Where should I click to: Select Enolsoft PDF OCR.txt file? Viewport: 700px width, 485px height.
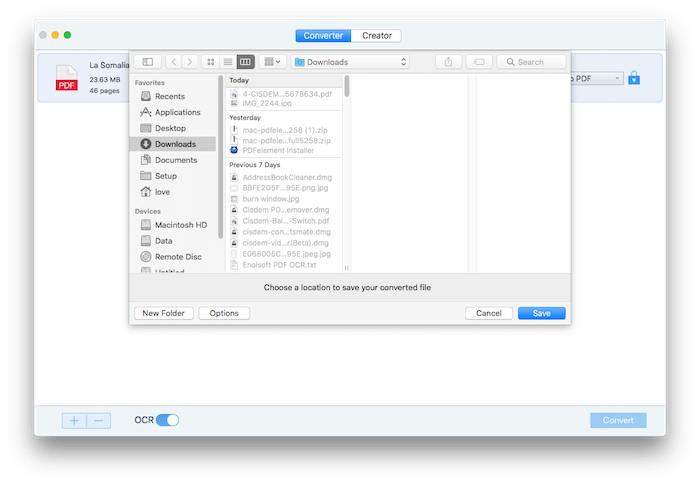pos(284,265)
